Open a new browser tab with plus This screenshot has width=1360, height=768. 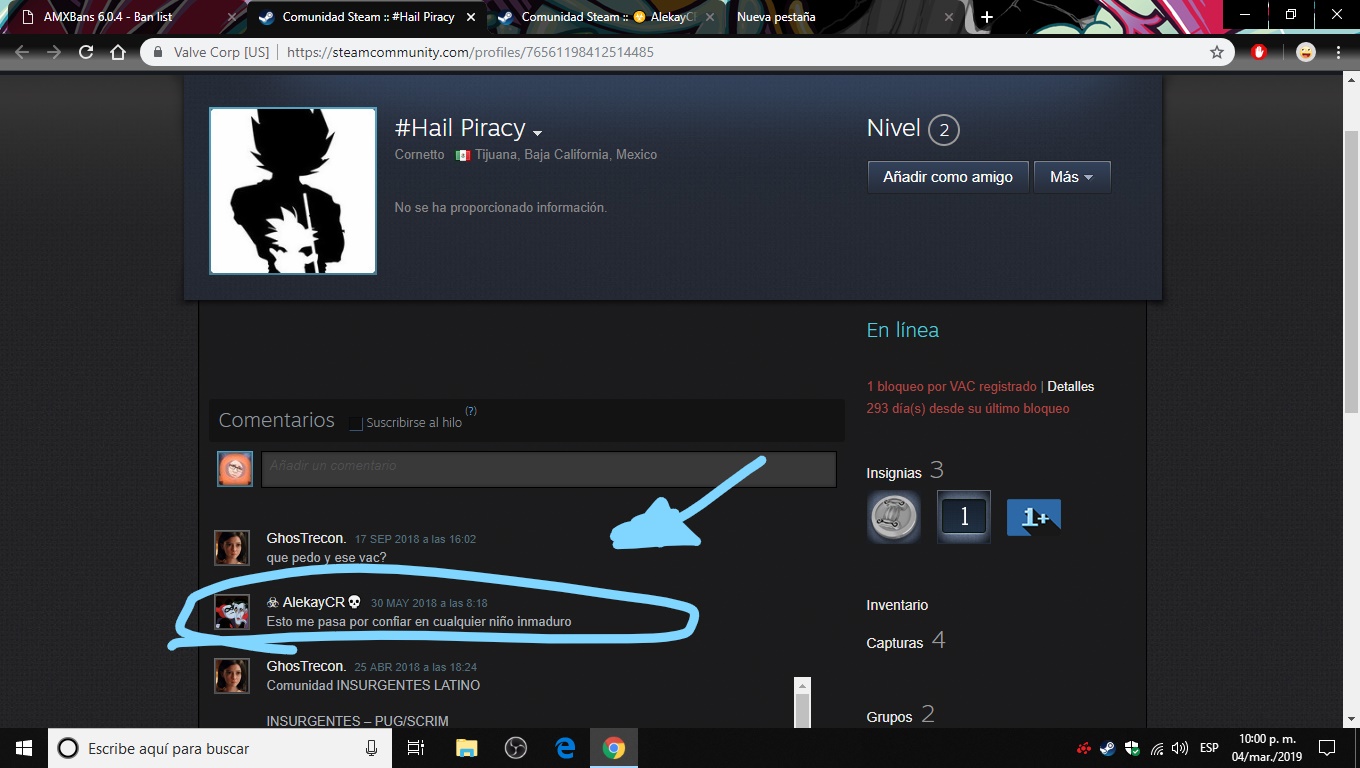point(987,17)
